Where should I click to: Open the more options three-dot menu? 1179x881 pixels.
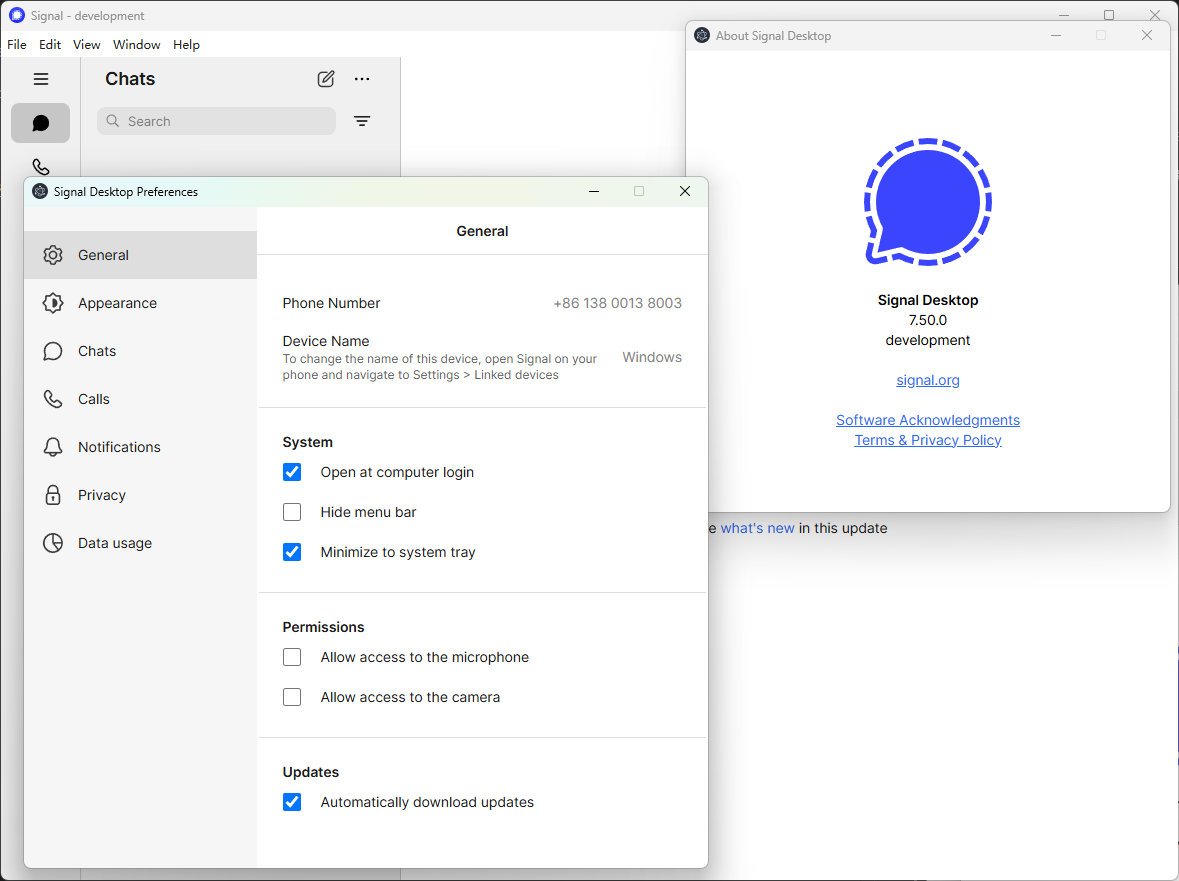click(x=362, y=79)
